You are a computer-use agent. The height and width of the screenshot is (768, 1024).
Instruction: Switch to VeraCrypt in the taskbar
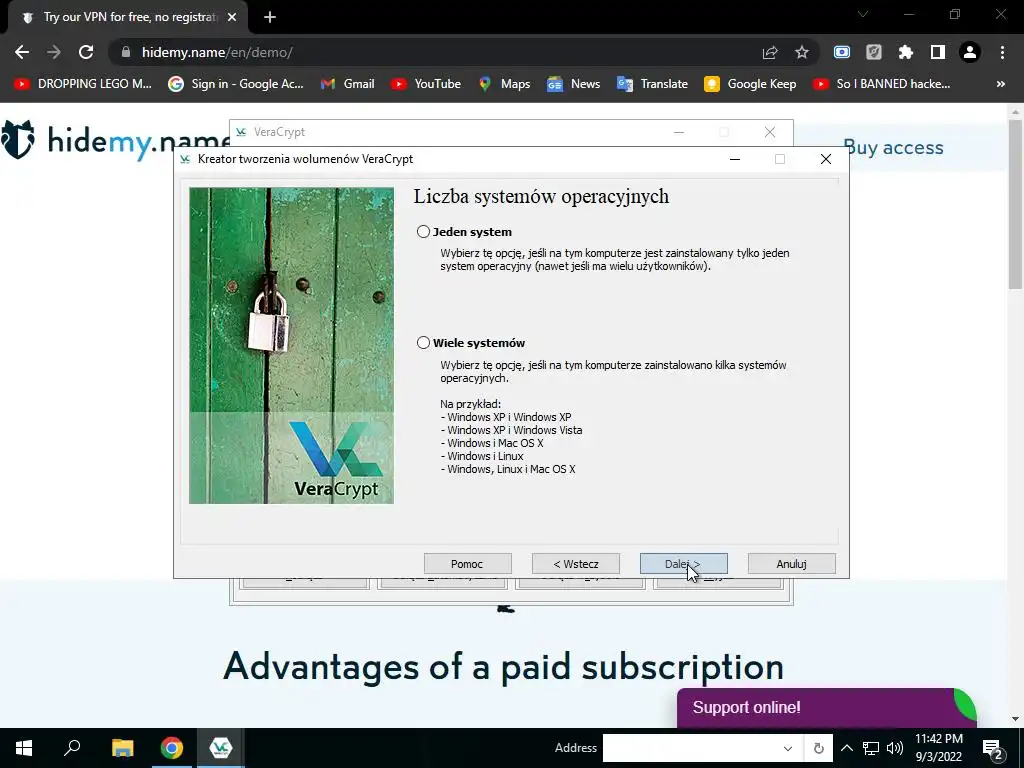click(x=221, y=748)
